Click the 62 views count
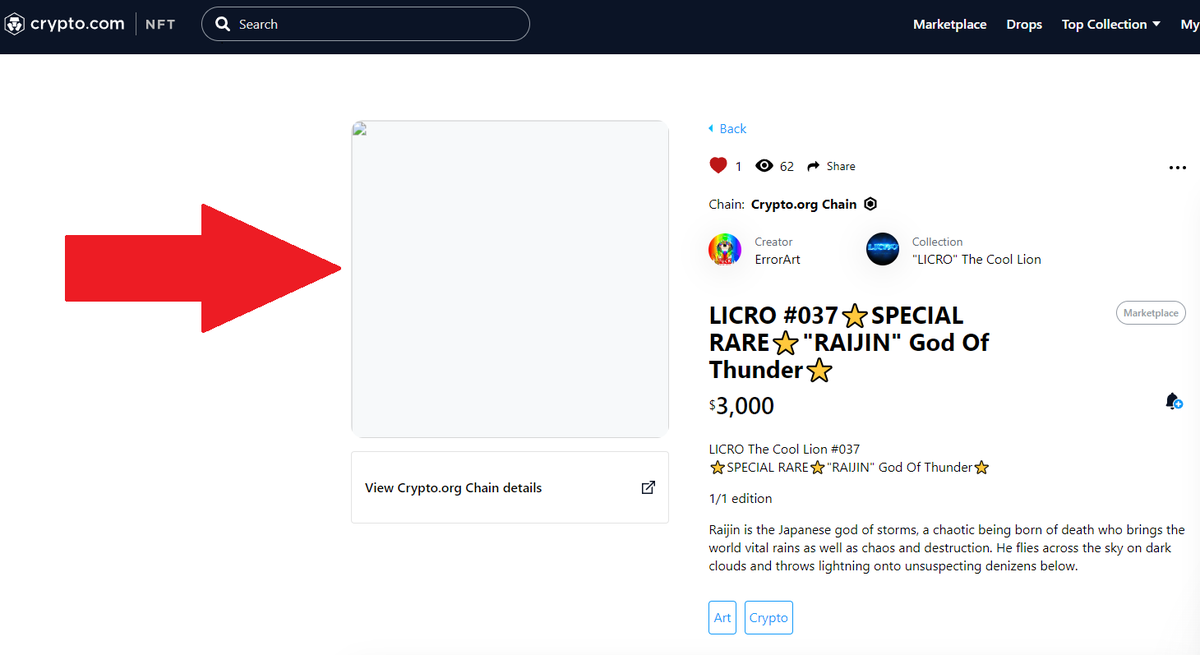This screenshot has height=655, width=1200. click(787, 166)
